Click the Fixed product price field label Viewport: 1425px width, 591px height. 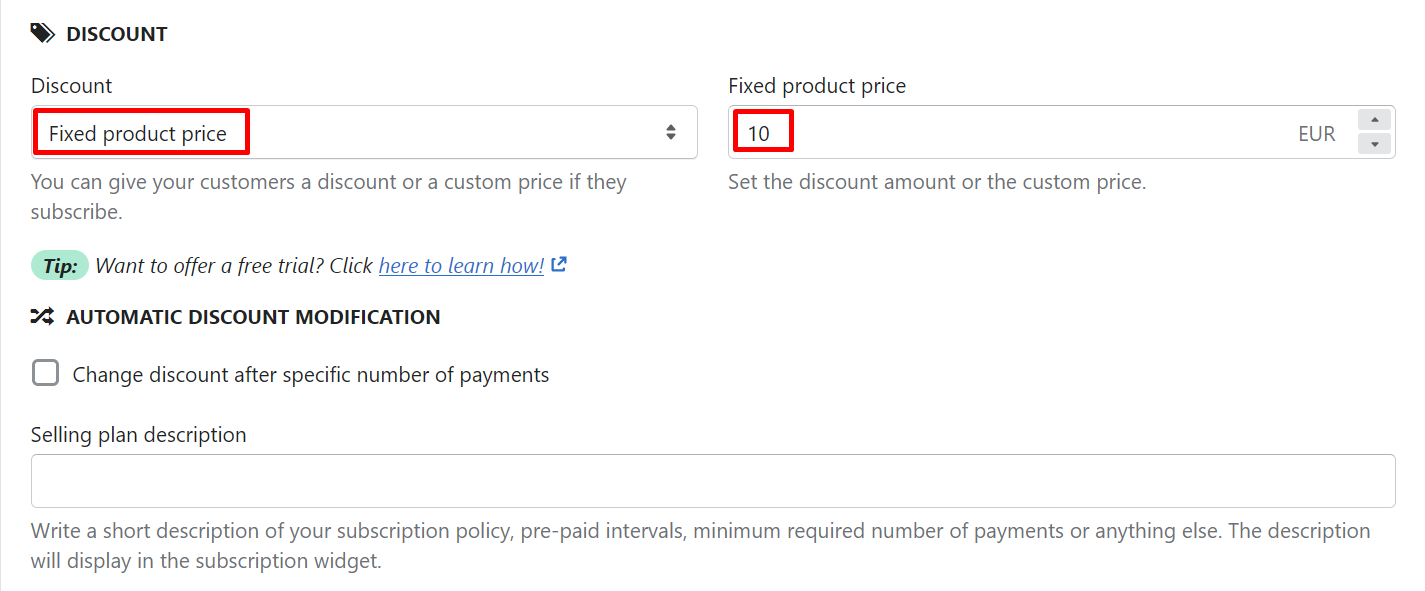click(x=817, y=86)
